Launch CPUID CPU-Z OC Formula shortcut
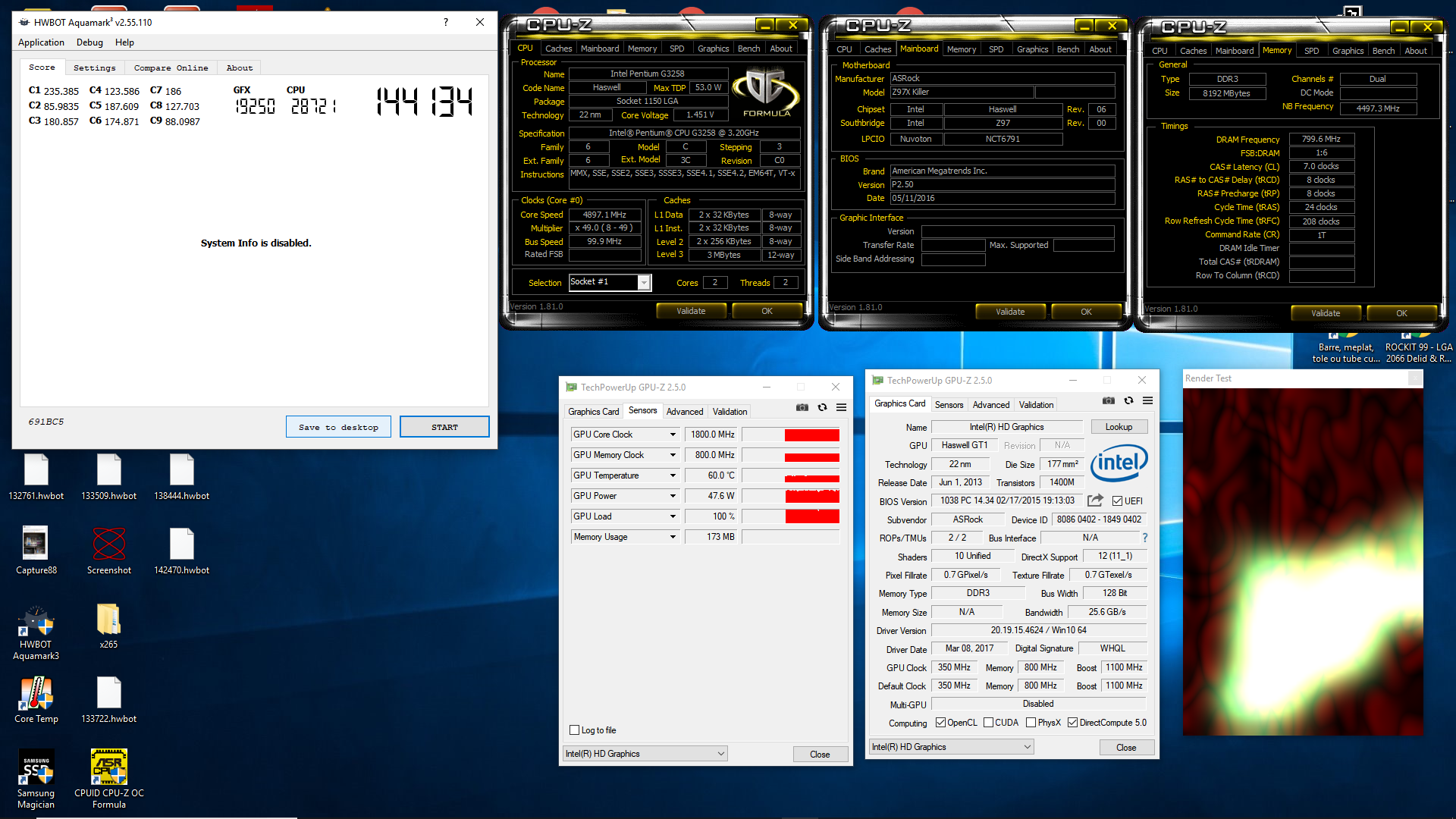 tap(109, 780)
